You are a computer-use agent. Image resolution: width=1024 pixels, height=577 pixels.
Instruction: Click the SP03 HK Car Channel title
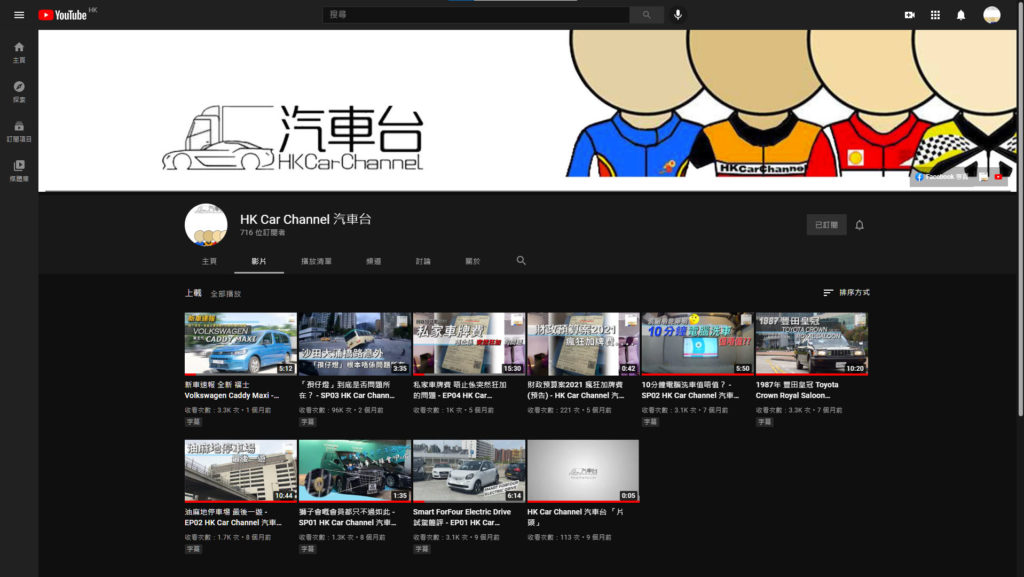[347, 390]
